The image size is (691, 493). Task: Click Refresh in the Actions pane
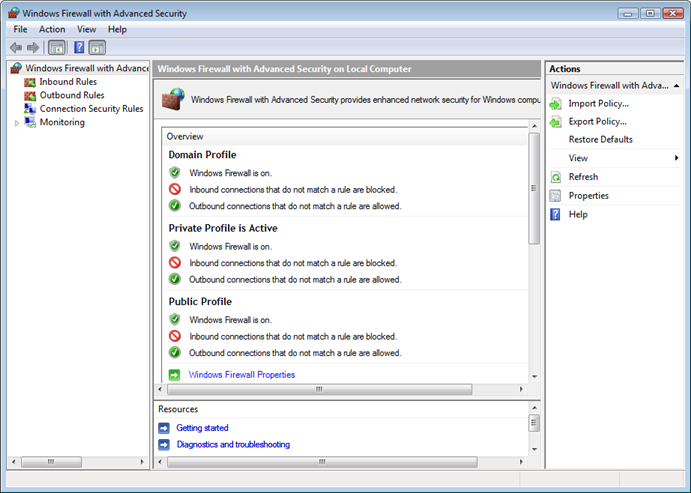583,177
